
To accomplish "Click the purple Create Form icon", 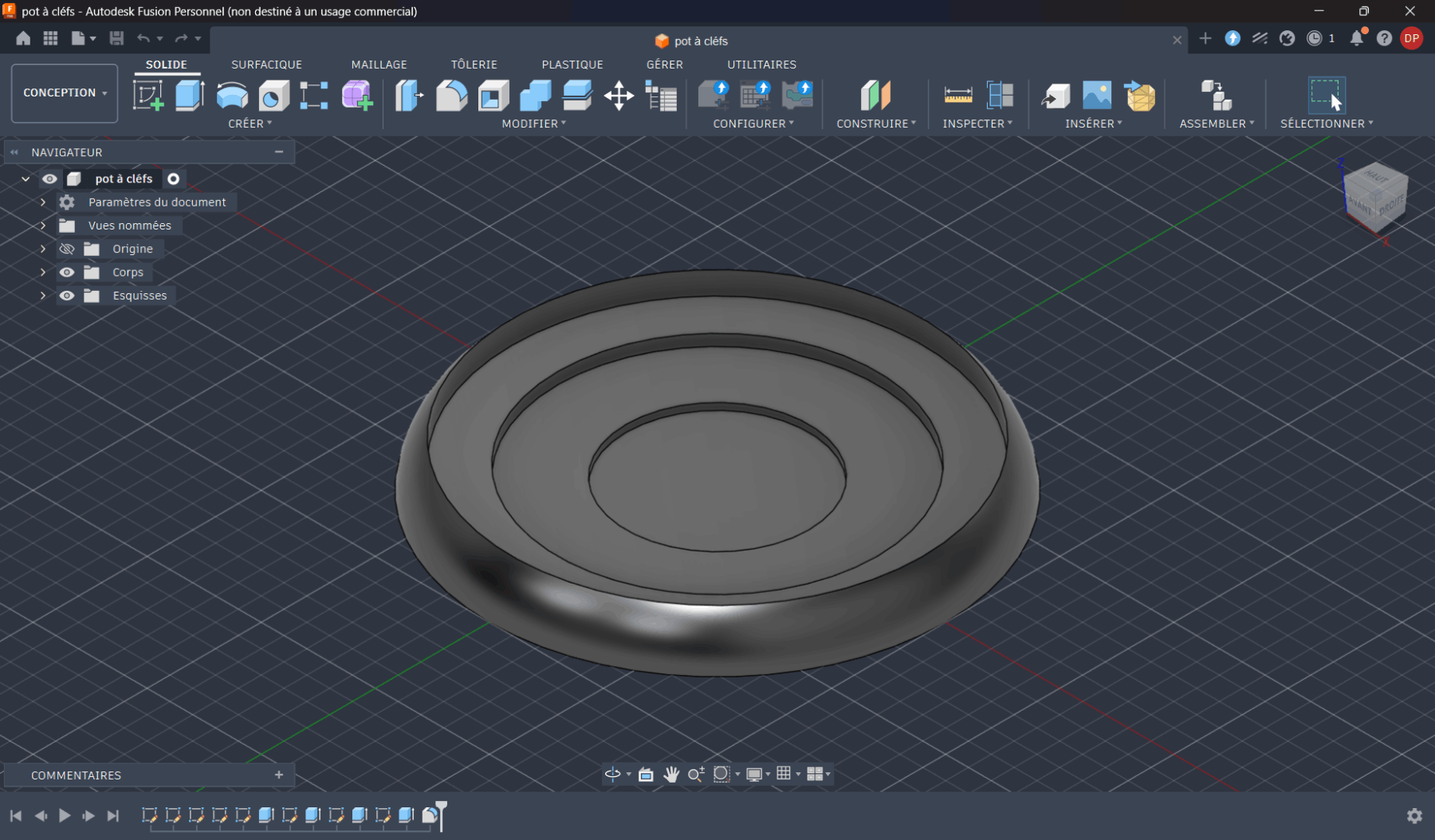I will pyautogui.click(x=357, y=96).
